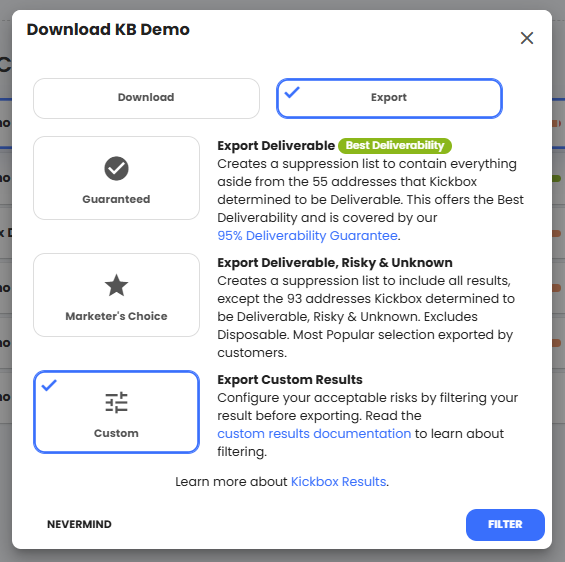Click the Export Deliverable heading
The image size is (565, 562).
point(276,146)
